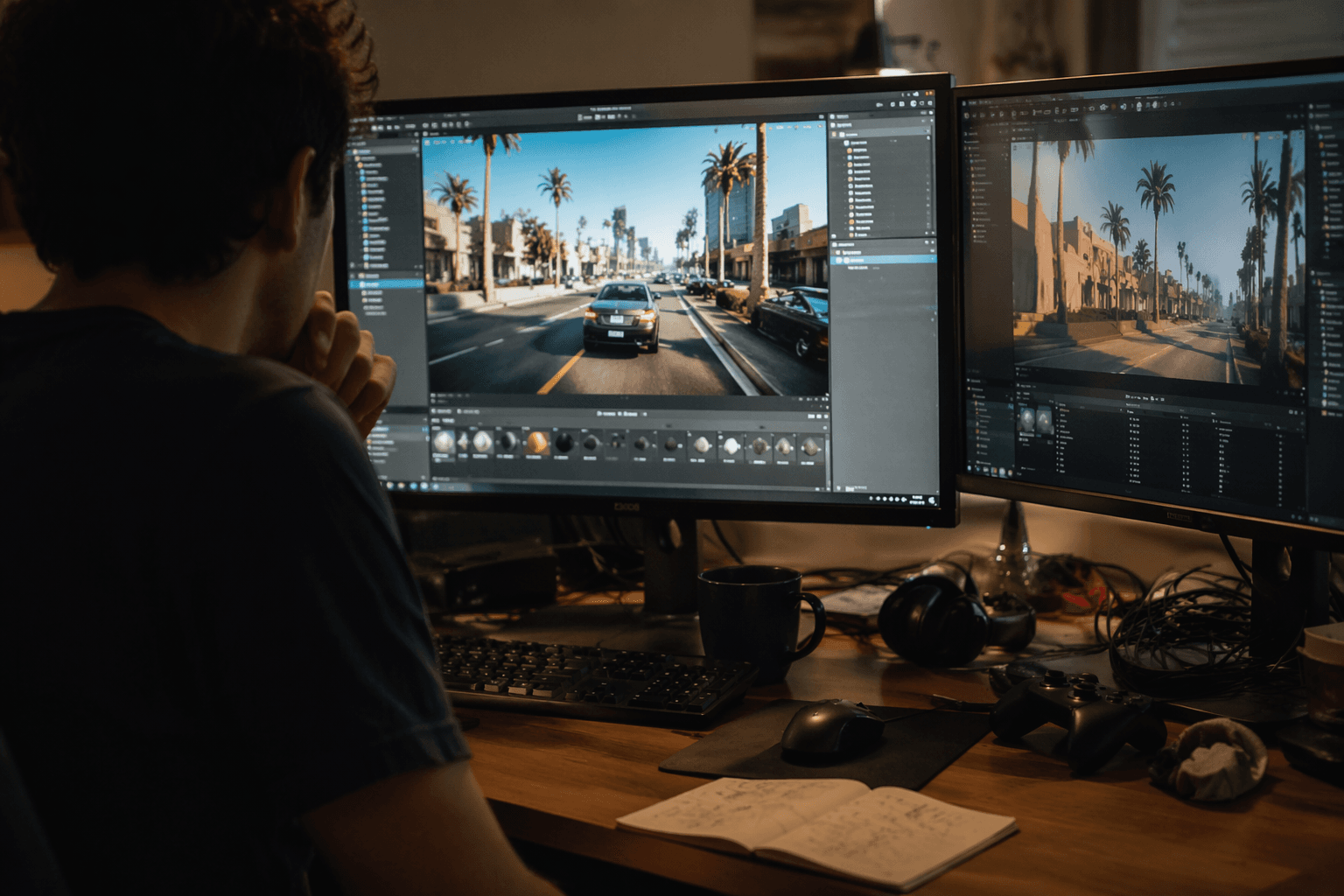Select second sphere thumbnail on right monitor's bottom panel
Screen dimensions: 1344x896
(1046, 421)
